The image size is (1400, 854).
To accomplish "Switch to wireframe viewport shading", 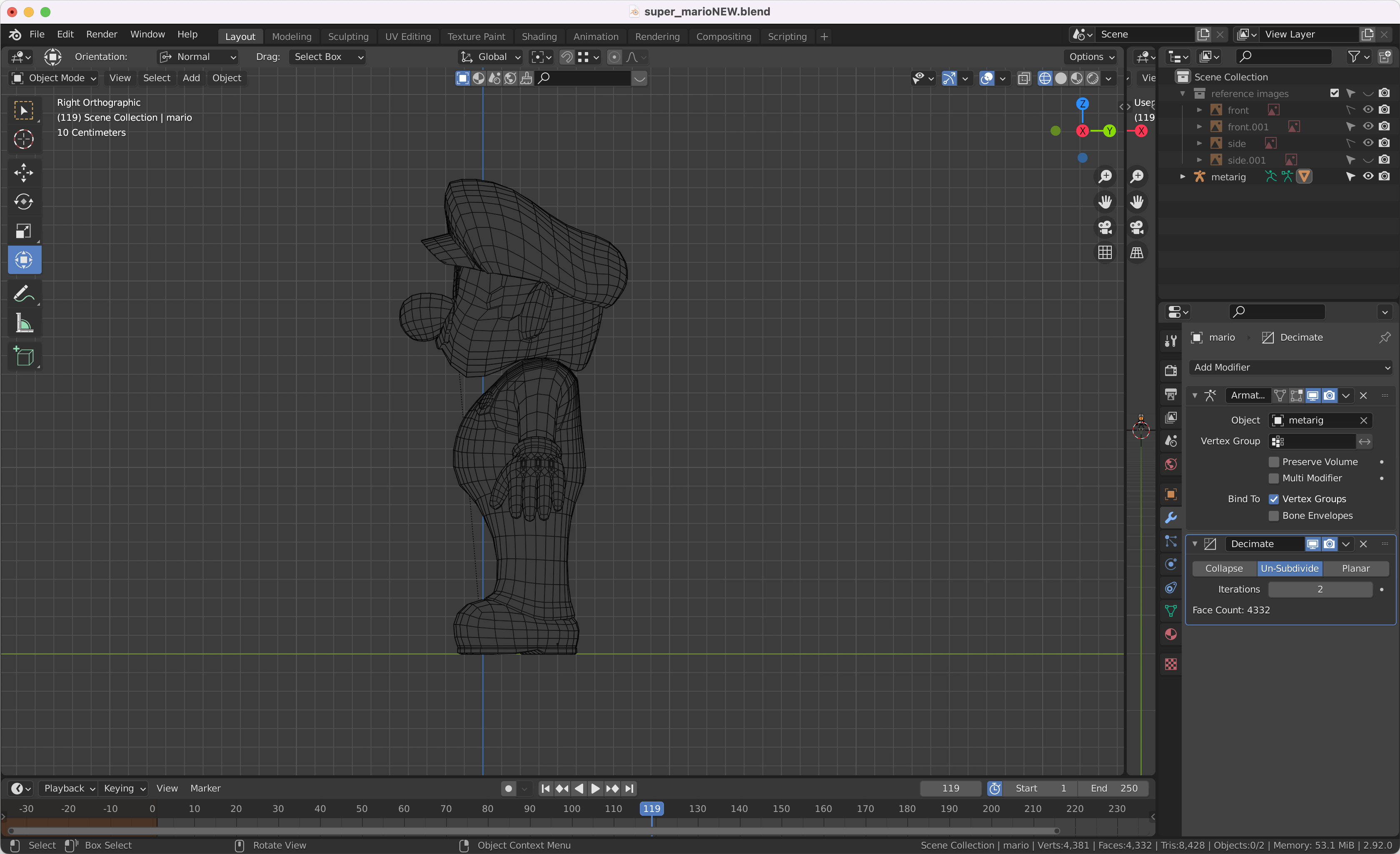I will (x=1044, y=78).
